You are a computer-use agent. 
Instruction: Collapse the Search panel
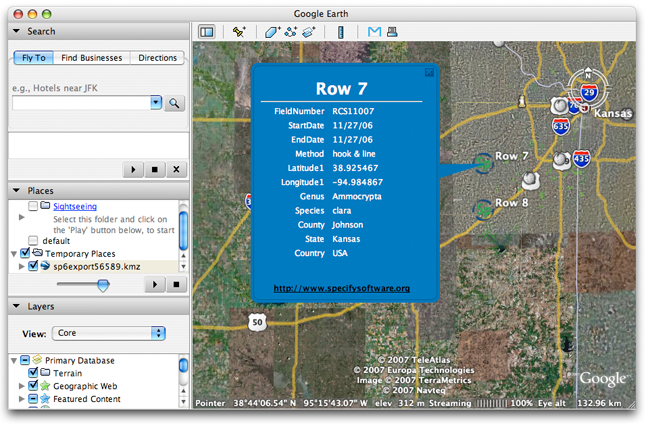(16, 31)
